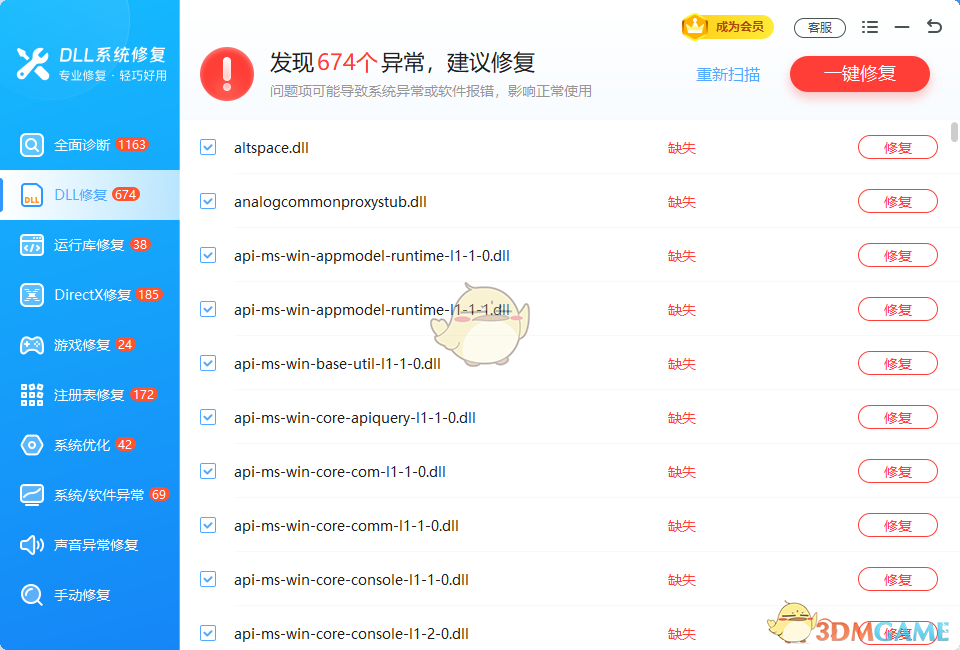The image size is (960, 650).
Task: Click the red alert badge showing 674 anomalies
Action: point(227,73)
